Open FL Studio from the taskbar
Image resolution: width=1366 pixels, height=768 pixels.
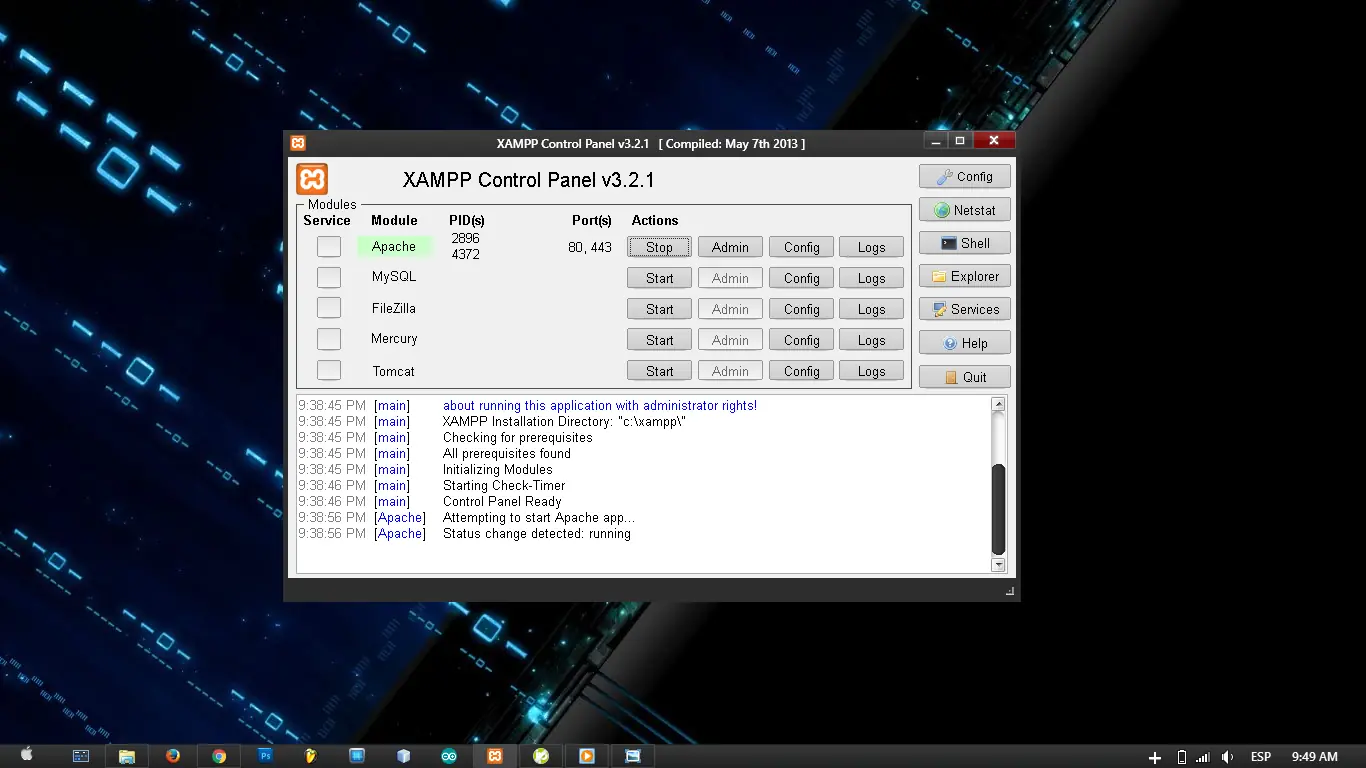(x=311, y=756)
